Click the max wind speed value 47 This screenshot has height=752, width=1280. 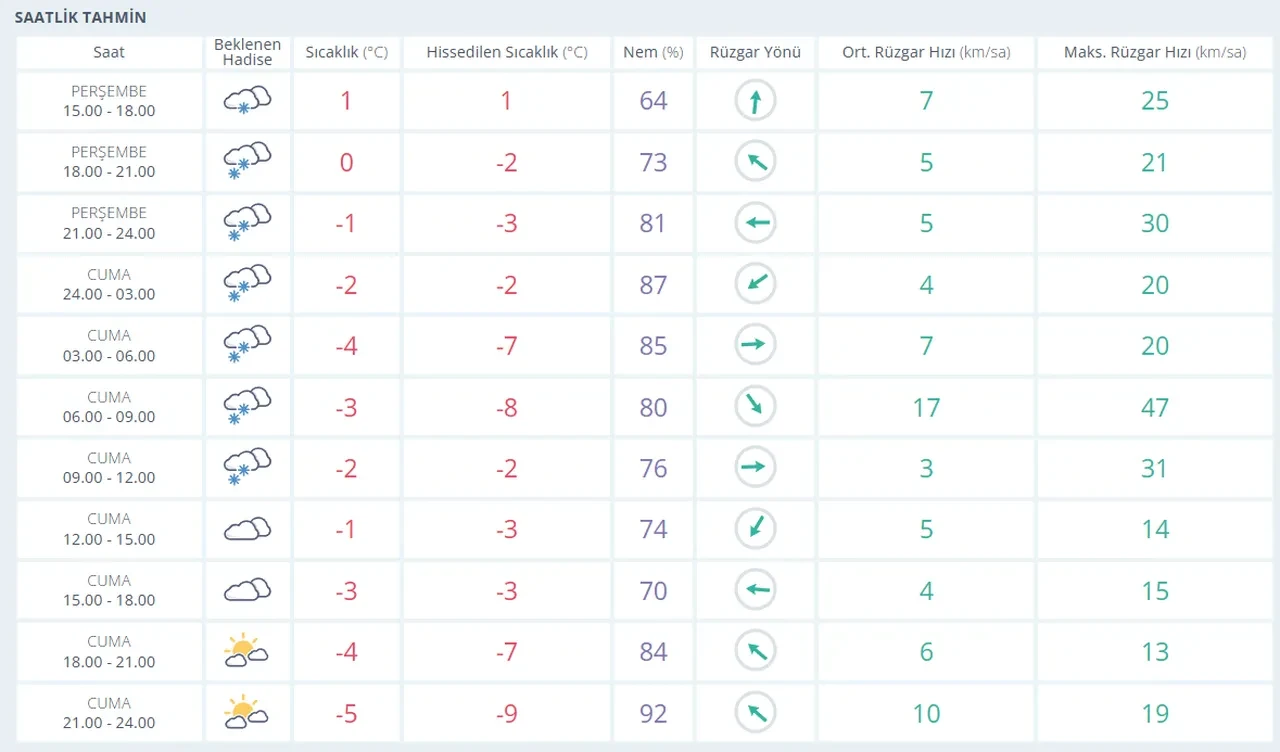tap(1155, 407)
